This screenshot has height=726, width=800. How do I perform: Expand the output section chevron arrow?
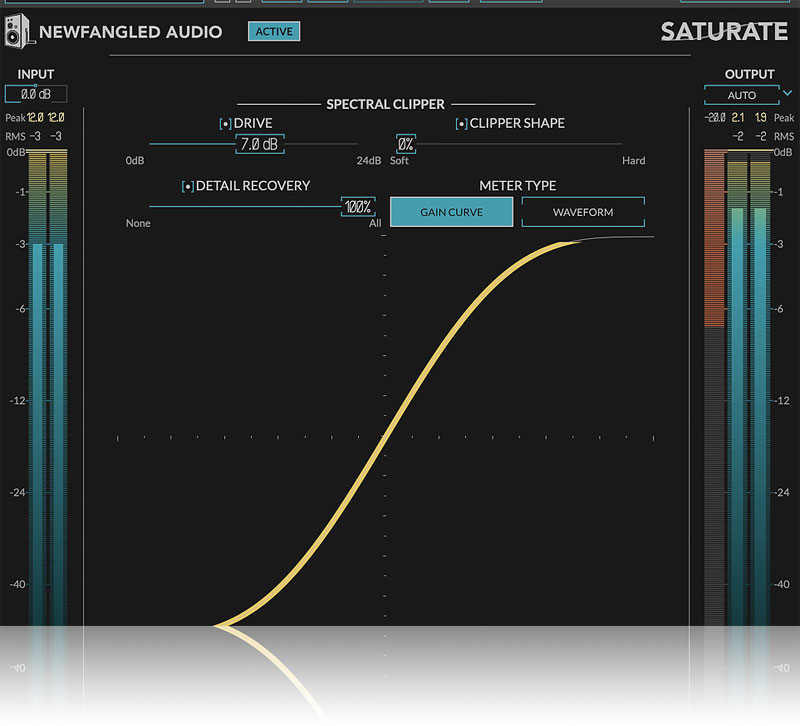click(x=787, y=94)
